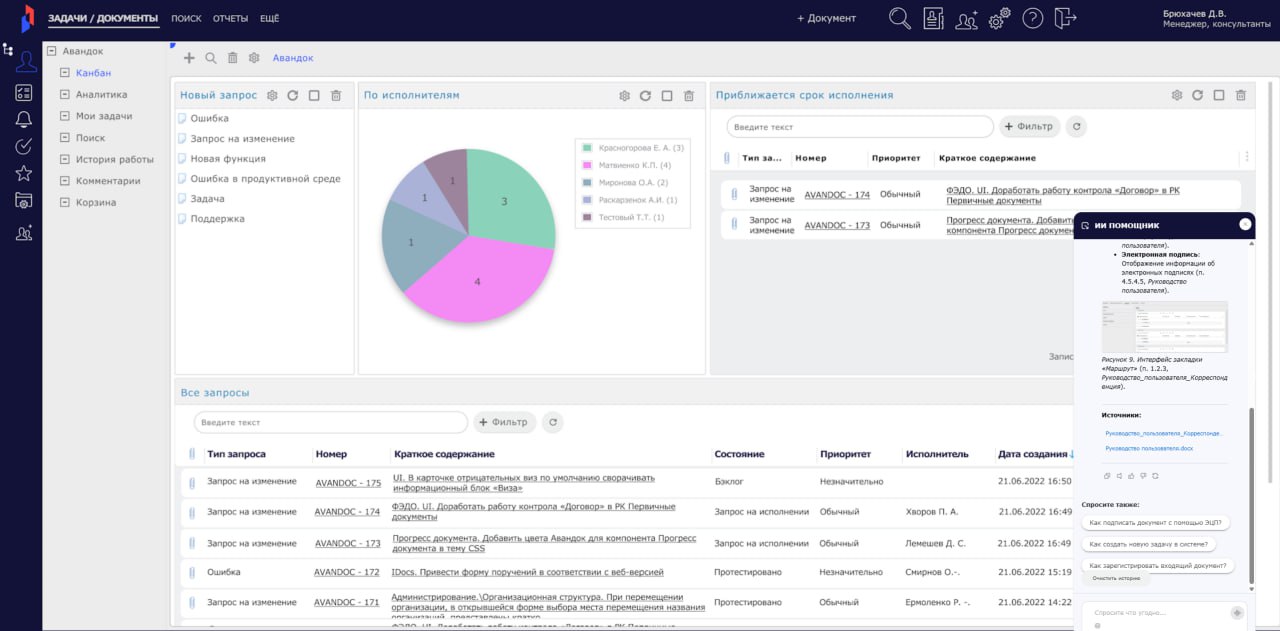Delete the «Новый запрос» widget via trash icon
The height and width of the screenshot is (631, 1280).
(336, 96)
